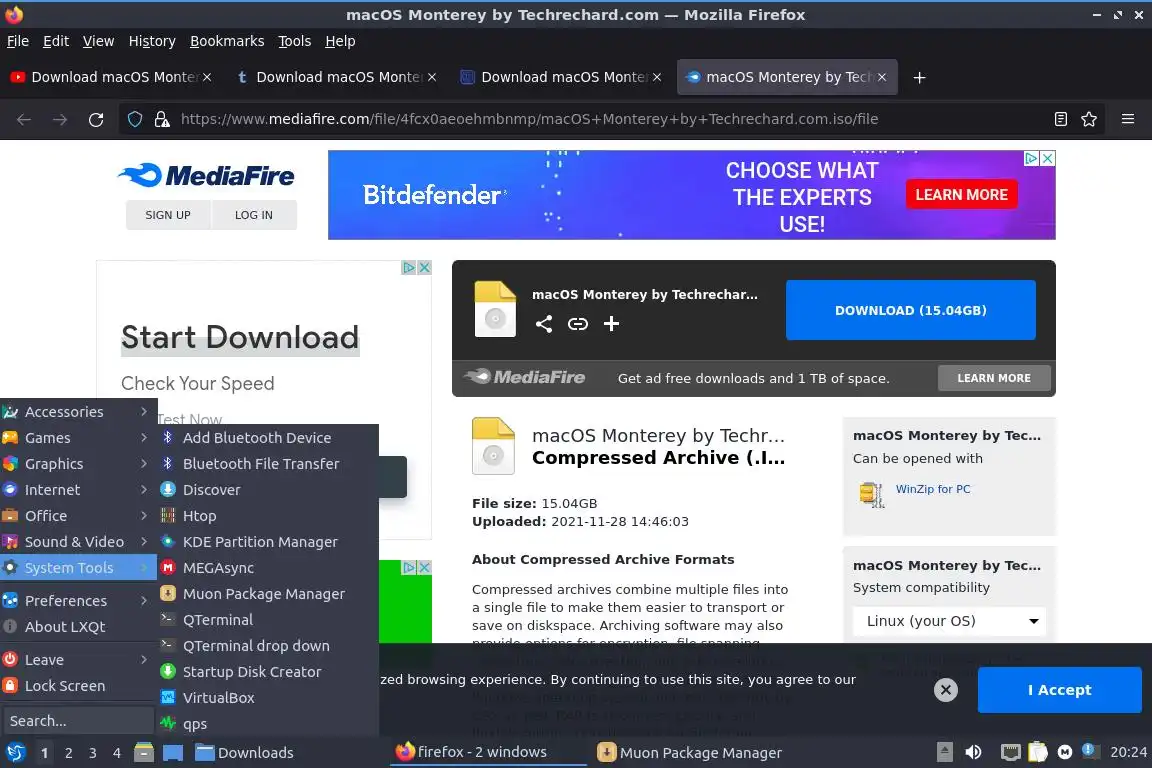Click the LOG IN button
The image size is (1152, 768).
pyautogui.click(x=253, y=215)
